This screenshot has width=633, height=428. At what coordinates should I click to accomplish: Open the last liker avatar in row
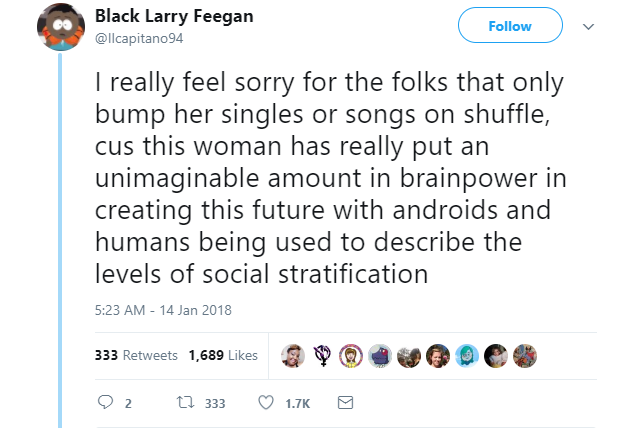(525, 355)
